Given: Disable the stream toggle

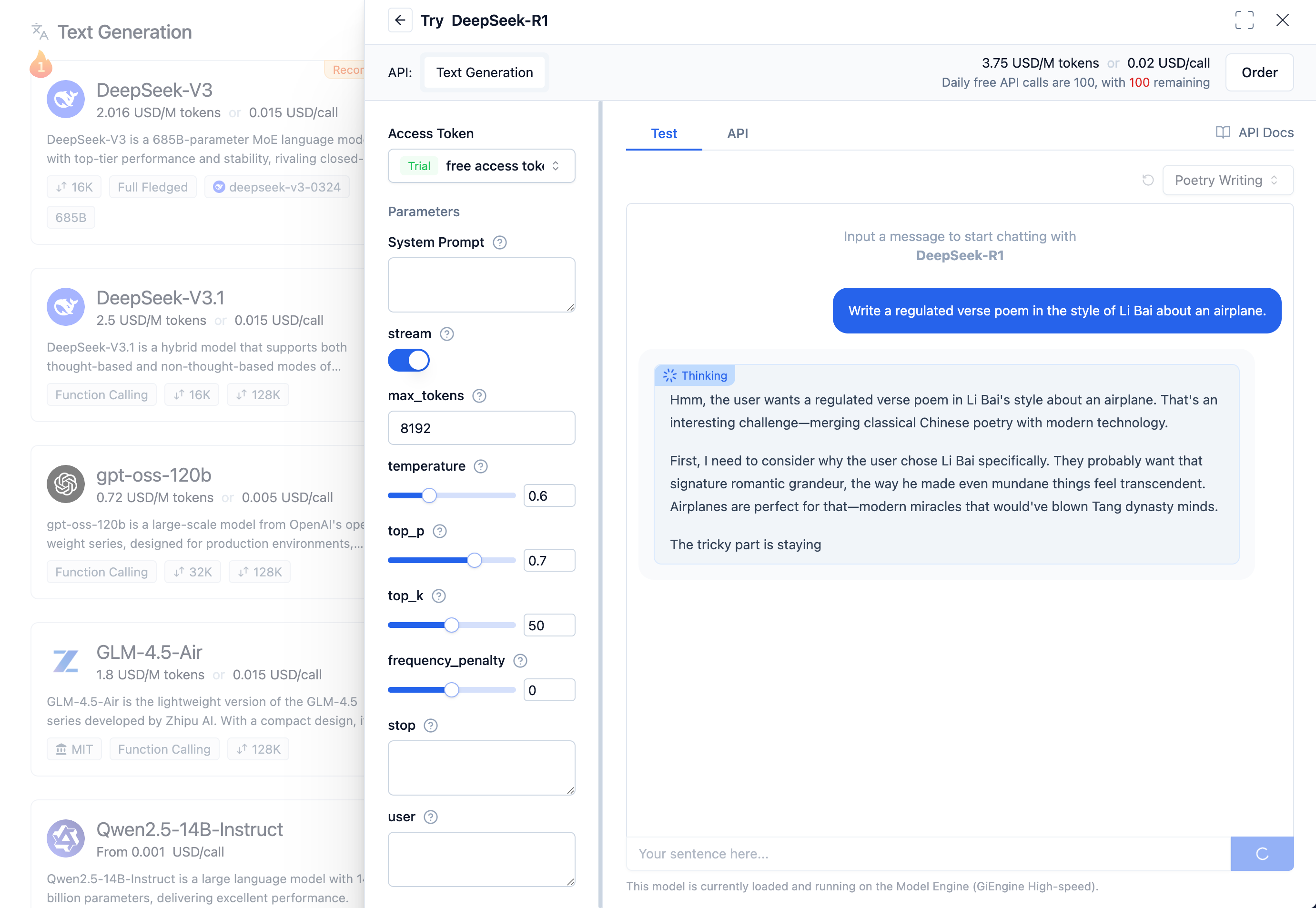Looking at the screenshot, I should click(408, 360).
